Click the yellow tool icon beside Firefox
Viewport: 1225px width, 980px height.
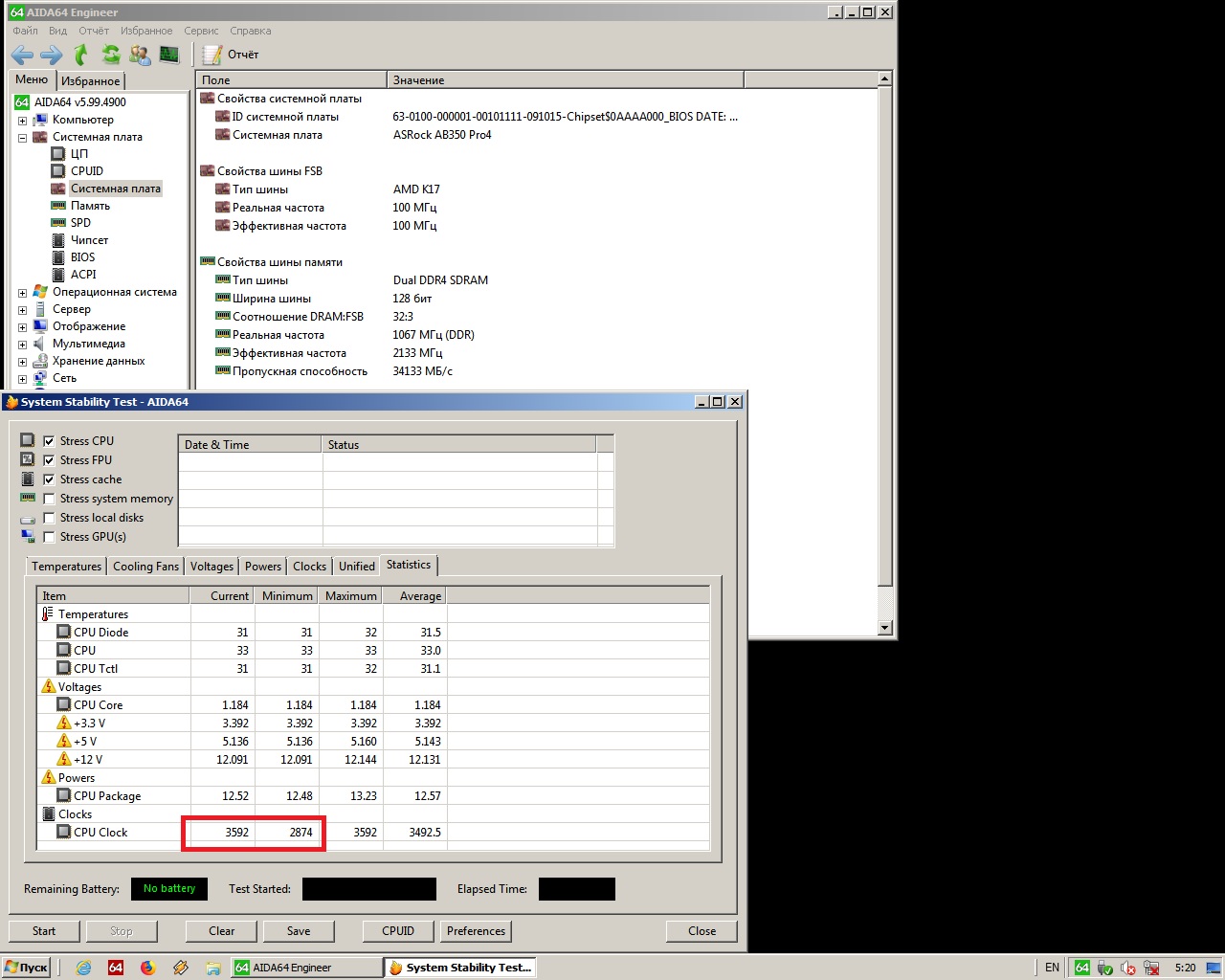click(180, 968)
